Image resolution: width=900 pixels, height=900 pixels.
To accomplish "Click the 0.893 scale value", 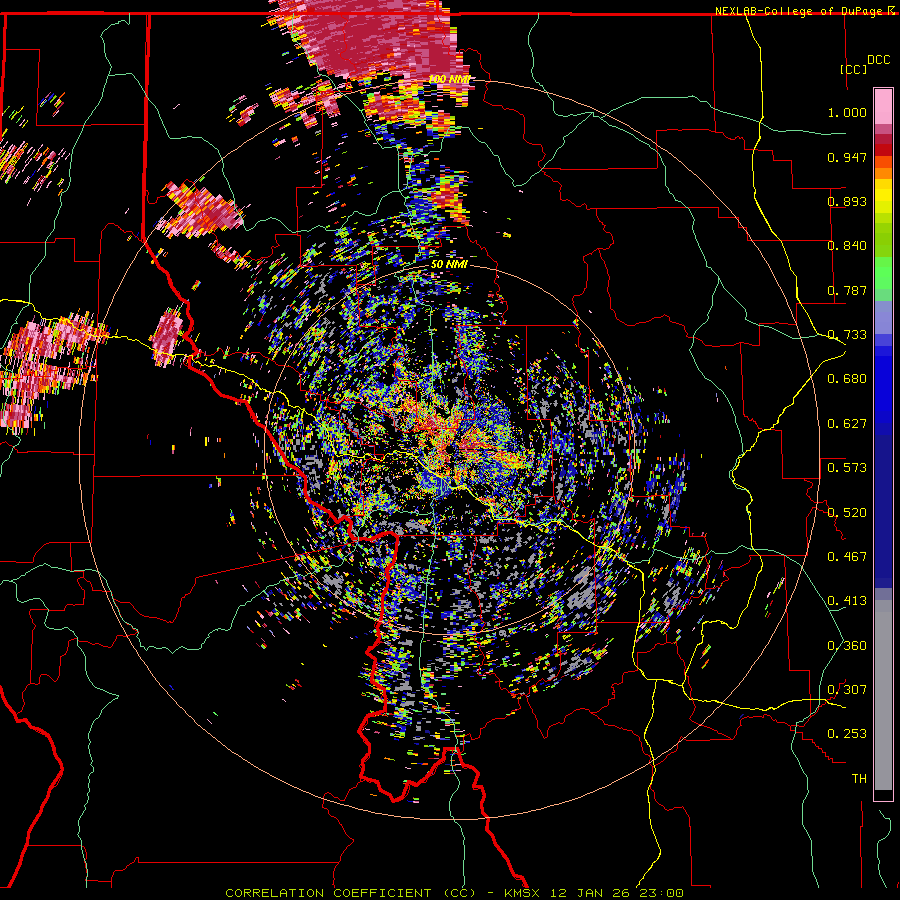I will (847, 201).
